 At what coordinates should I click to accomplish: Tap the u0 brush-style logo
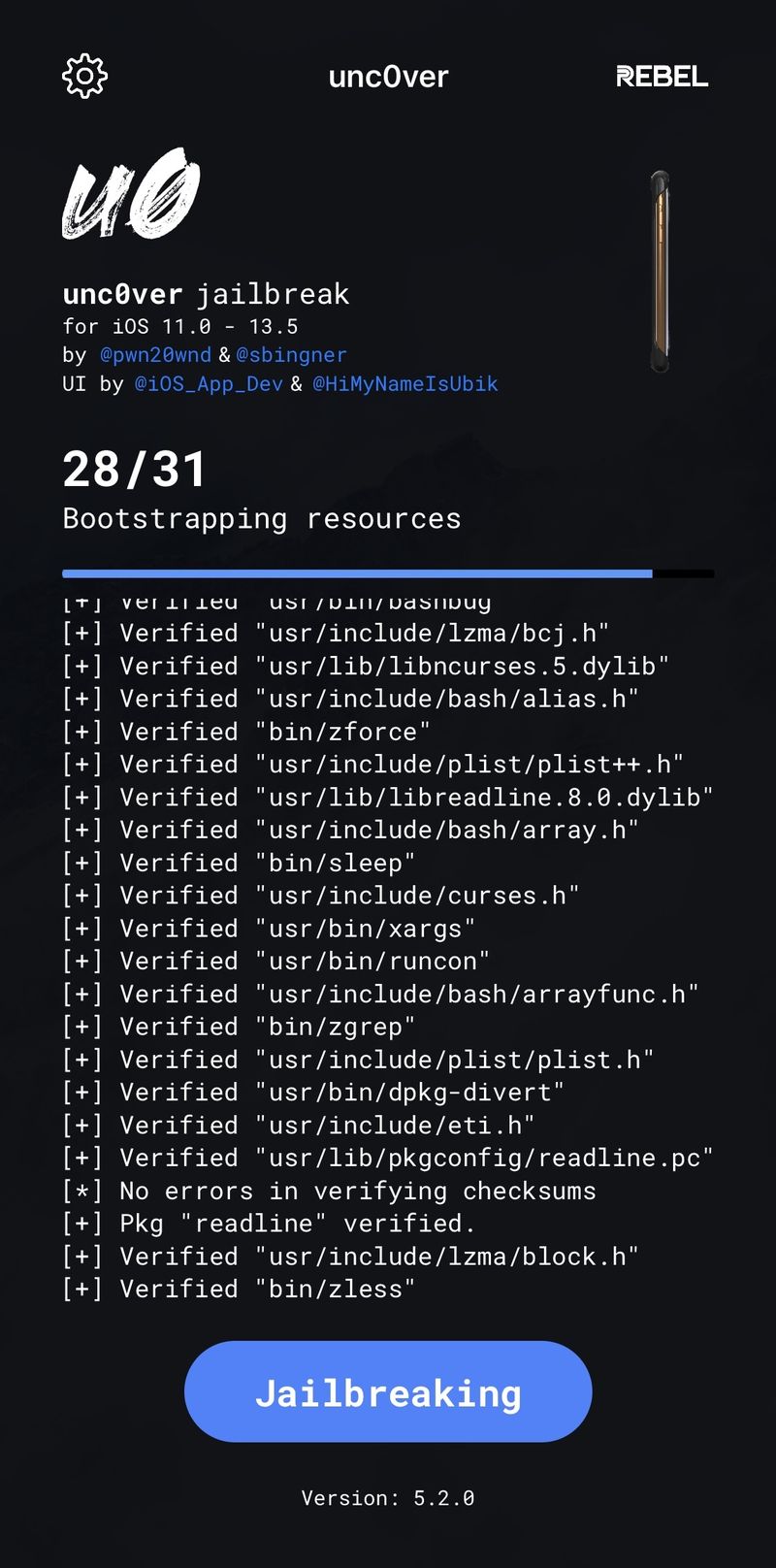131,194
